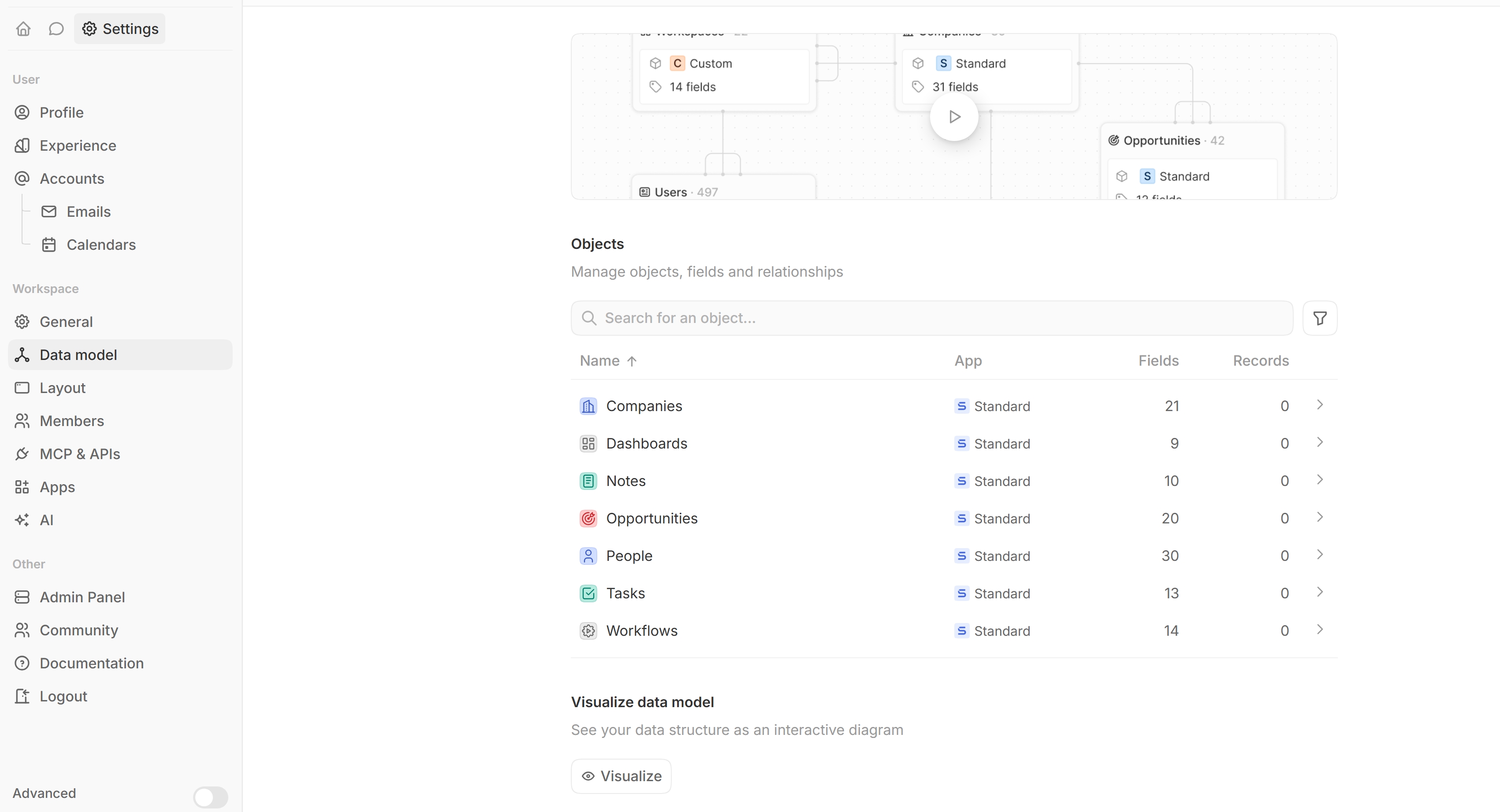Click the People person icon in objects table
1500x812 pixels.
588,556
